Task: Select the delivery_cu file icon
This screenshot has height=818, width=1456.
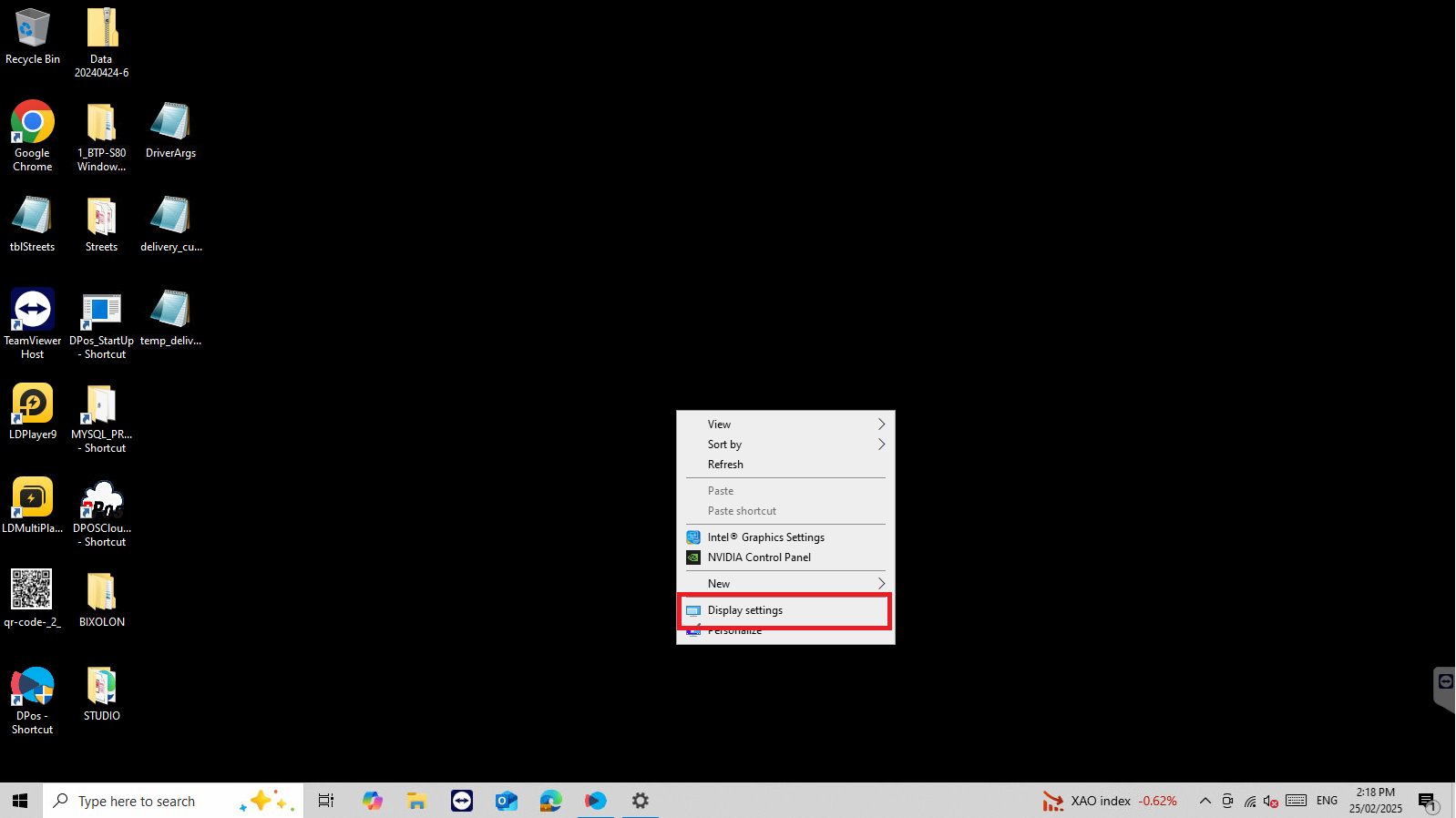Action: pos(170,223)
